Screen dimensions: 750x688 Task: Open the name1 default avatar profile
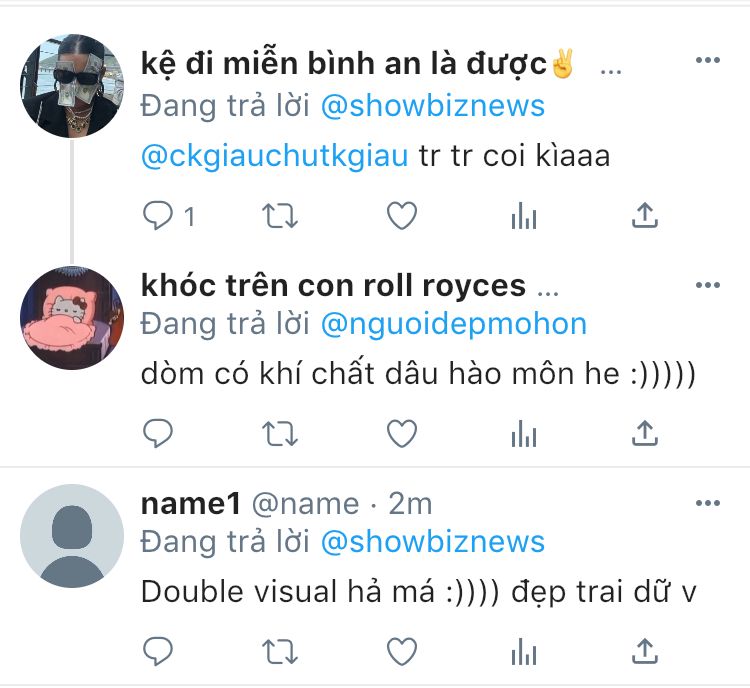(72, 536)
